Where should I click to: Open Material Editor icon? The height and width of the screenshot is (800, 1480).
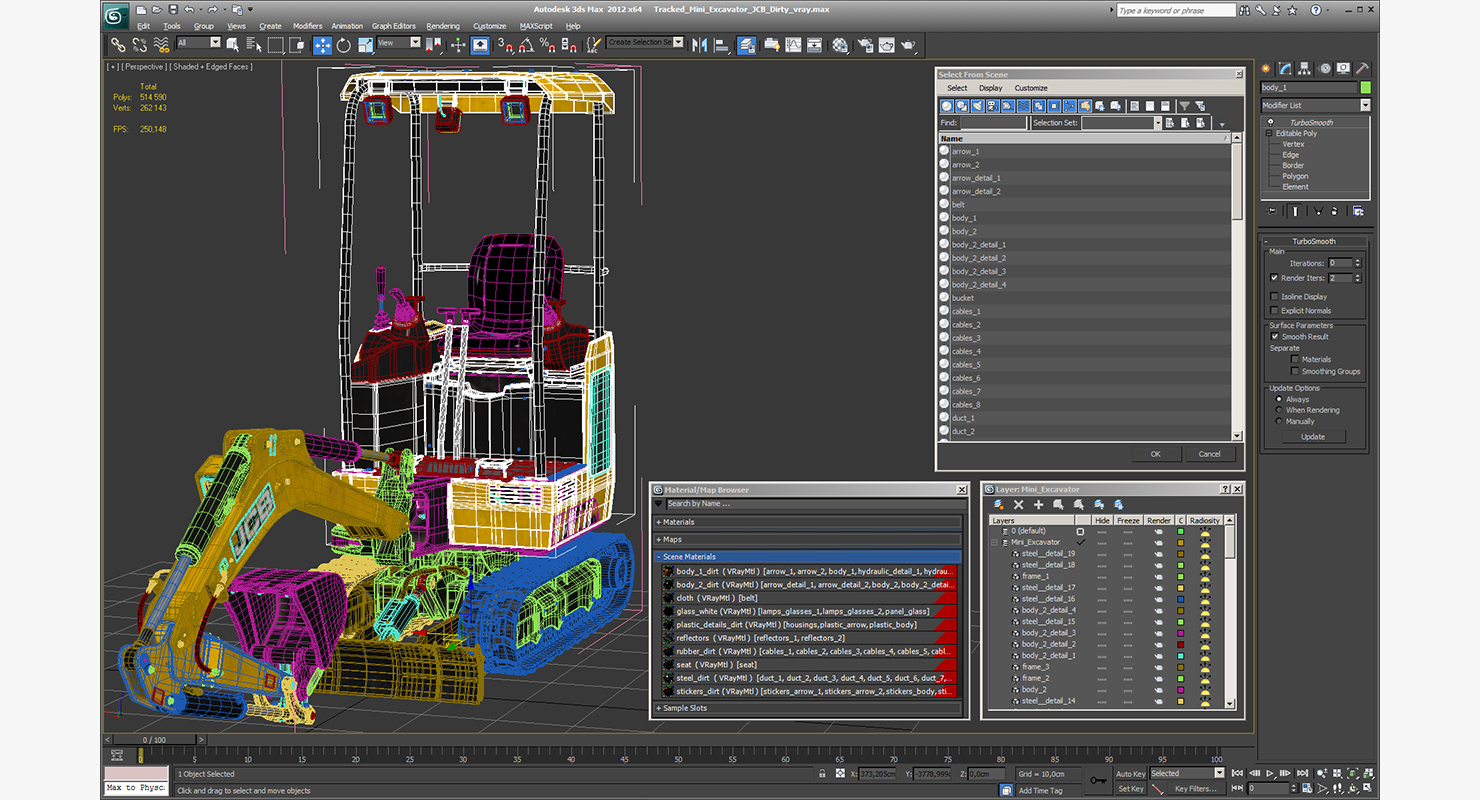pyautogui.click(x=840, y=44)
